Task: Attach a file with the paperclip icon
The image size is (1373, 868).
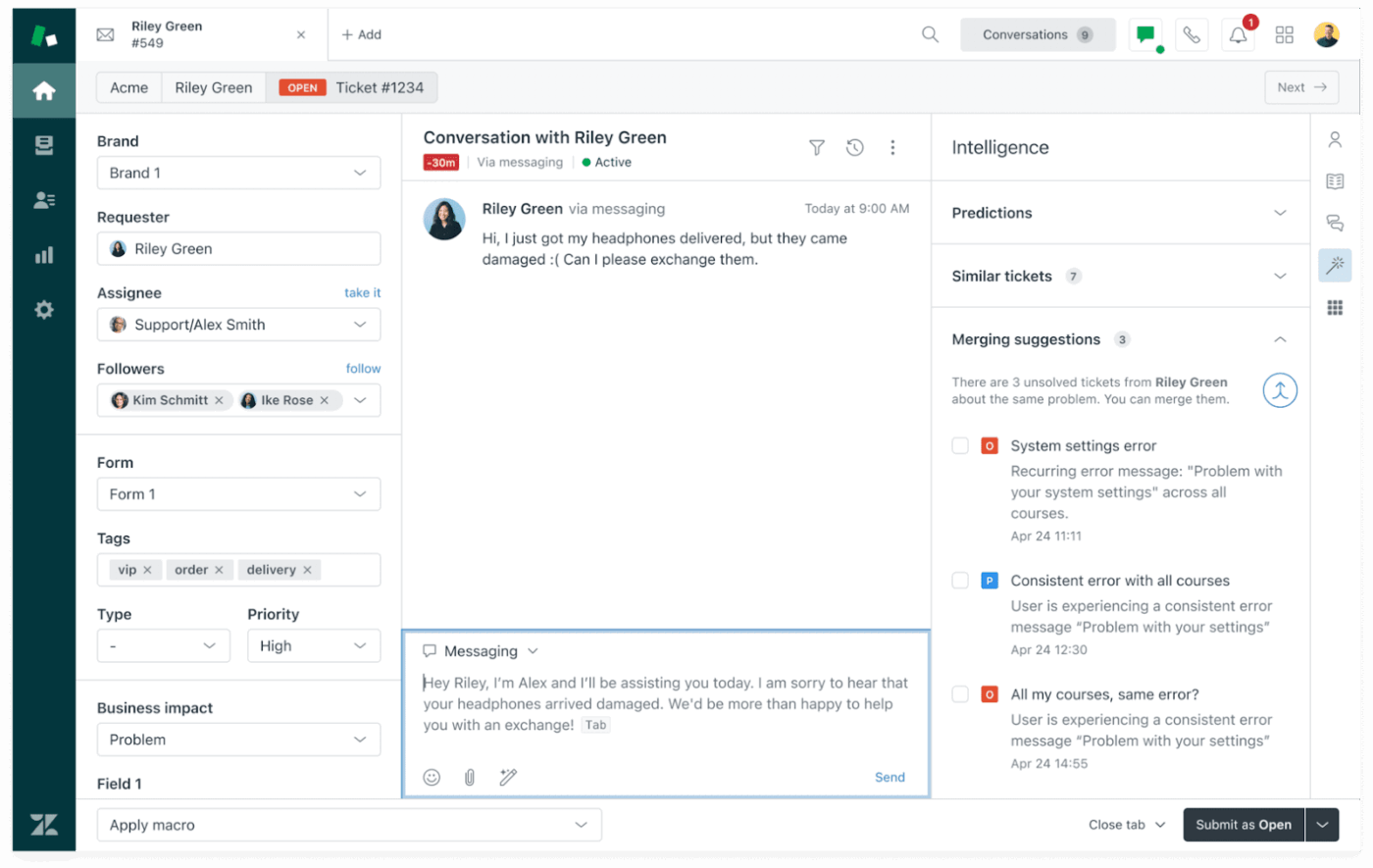Action: [x=469, y=777]
